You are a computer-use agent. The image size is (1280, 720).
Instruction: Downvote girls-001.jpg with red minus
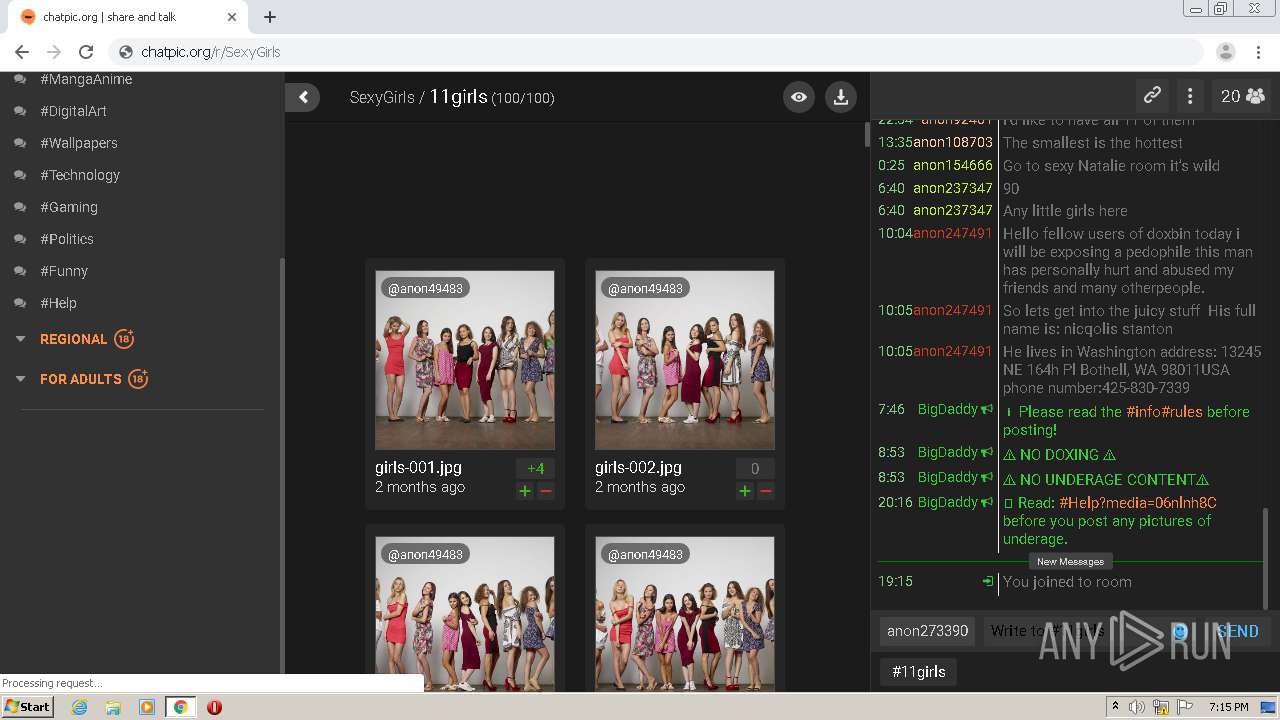(546, 491)
